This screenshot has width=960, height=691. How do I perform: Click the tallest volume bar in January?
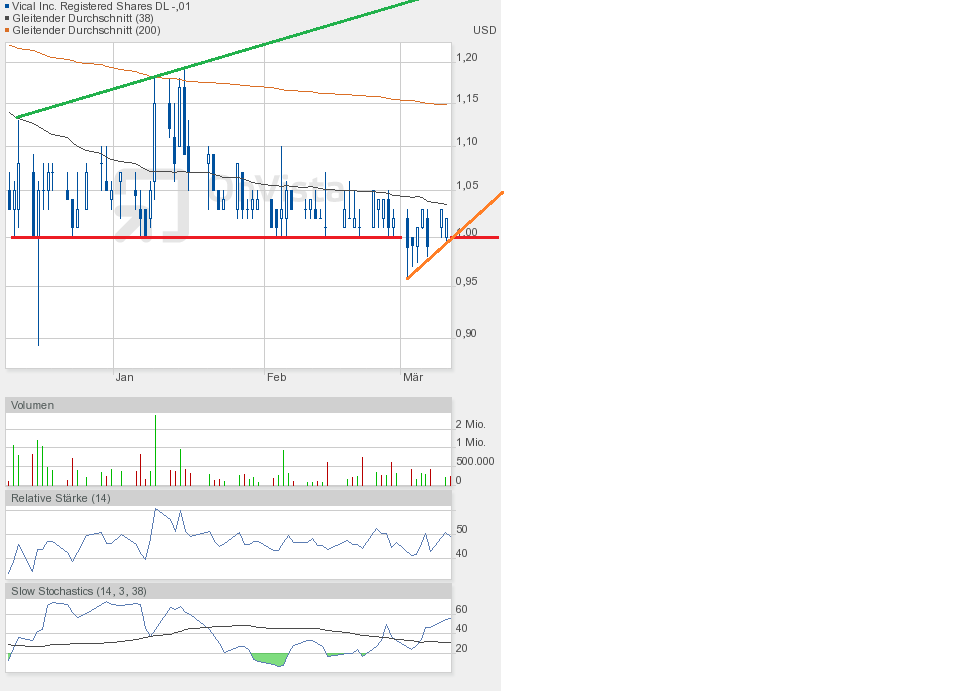pyautogui.click(x=155, y=450)
